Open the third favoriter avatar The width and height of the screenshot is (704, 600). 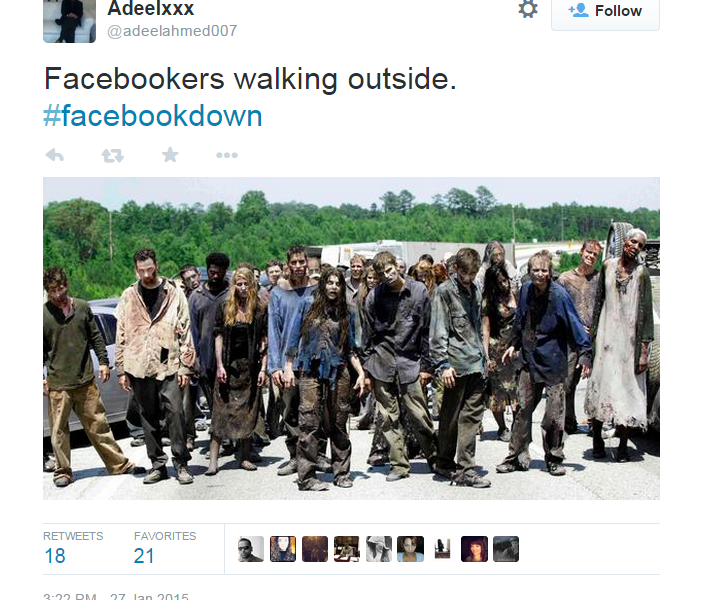(315, 549)
